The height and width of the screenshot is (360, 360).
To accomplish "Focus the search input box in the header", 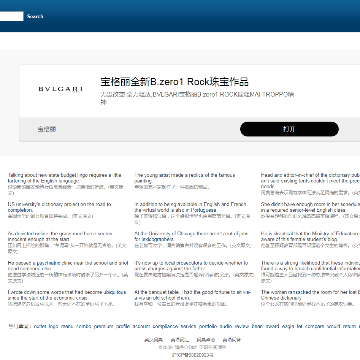I will pos(11,16).
